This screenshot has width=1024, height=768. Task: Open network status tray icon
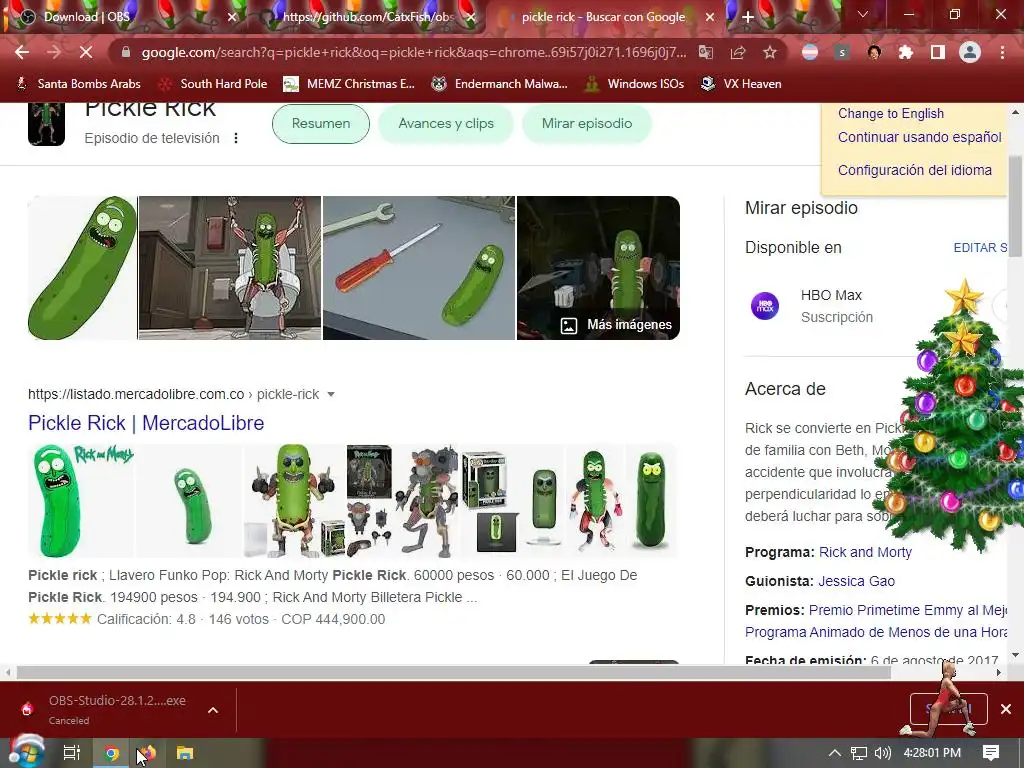pos(859,753)
